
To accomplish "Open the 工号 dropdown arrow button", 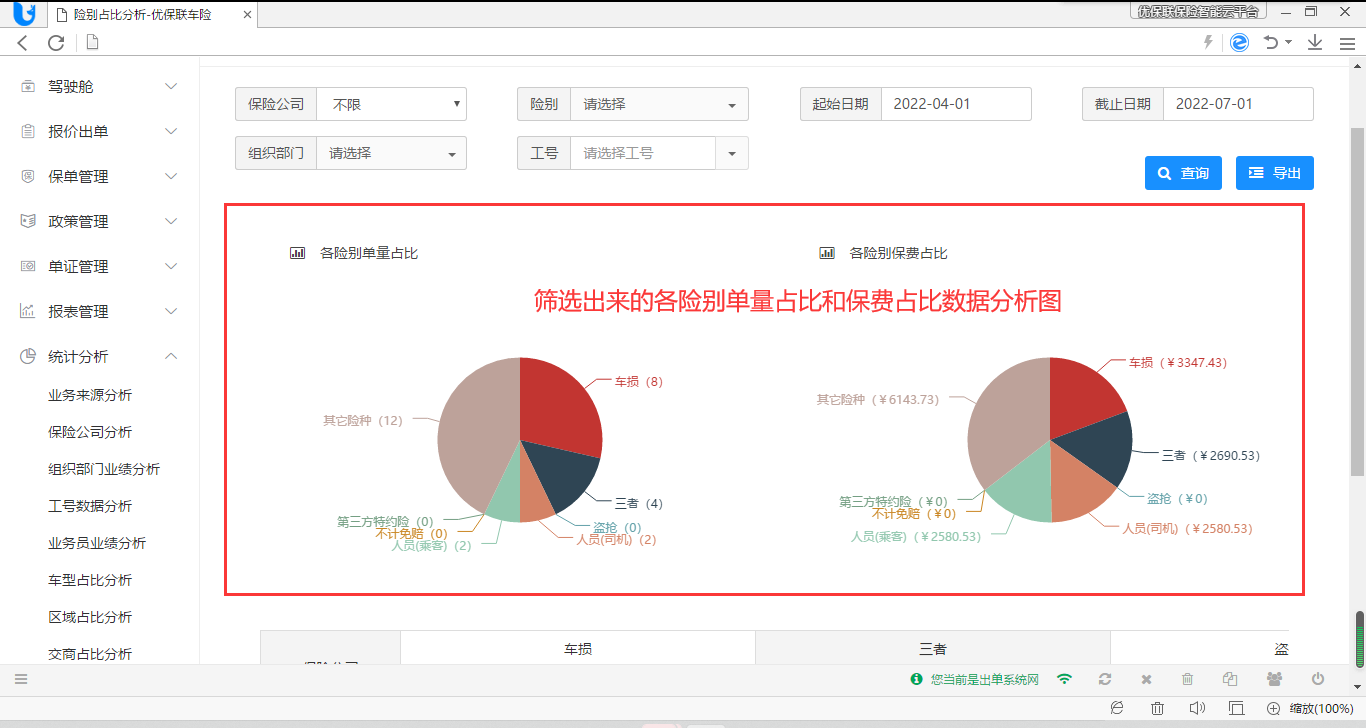I will pyautogui.click(x=732, y=153).
